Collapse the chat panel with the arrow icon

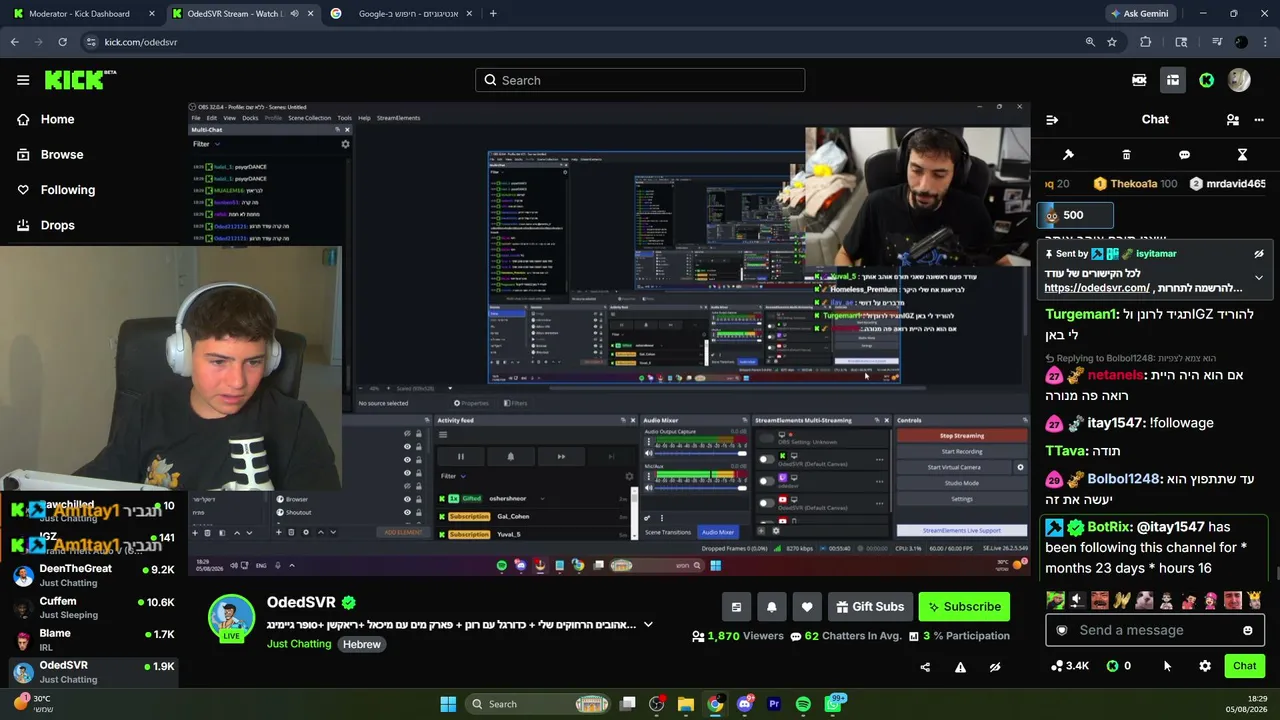[x=1052, y=120]
